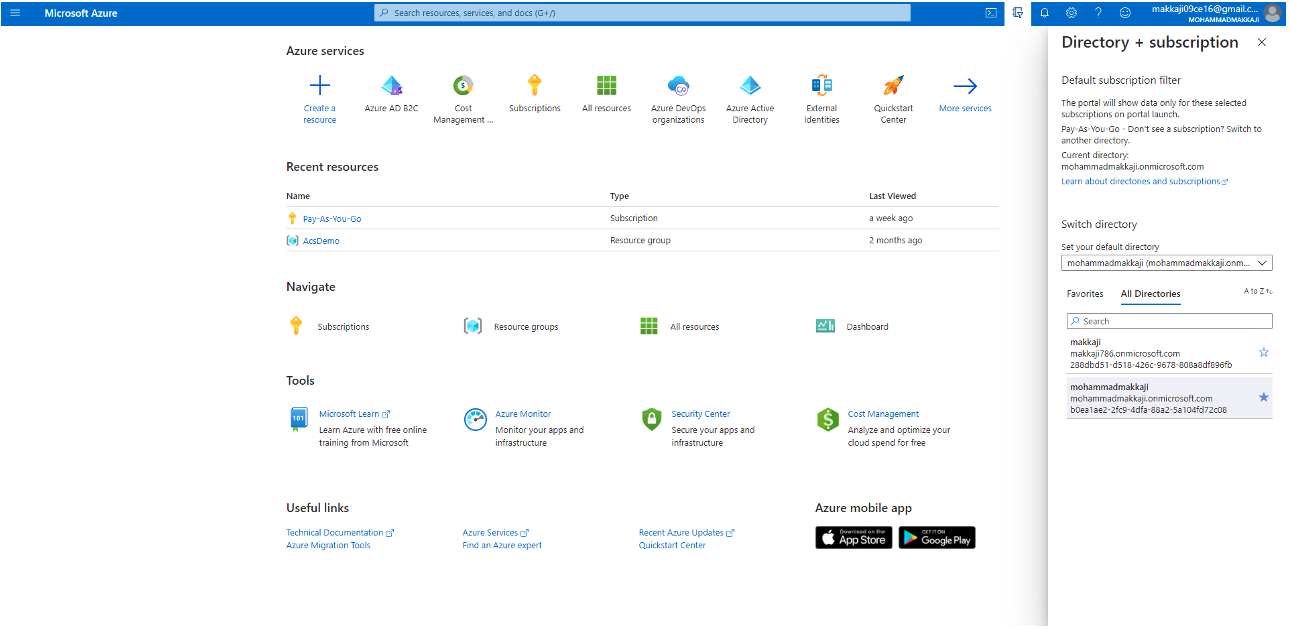Expand More services arrow
1290x629 pixels.
click(965, 86)
